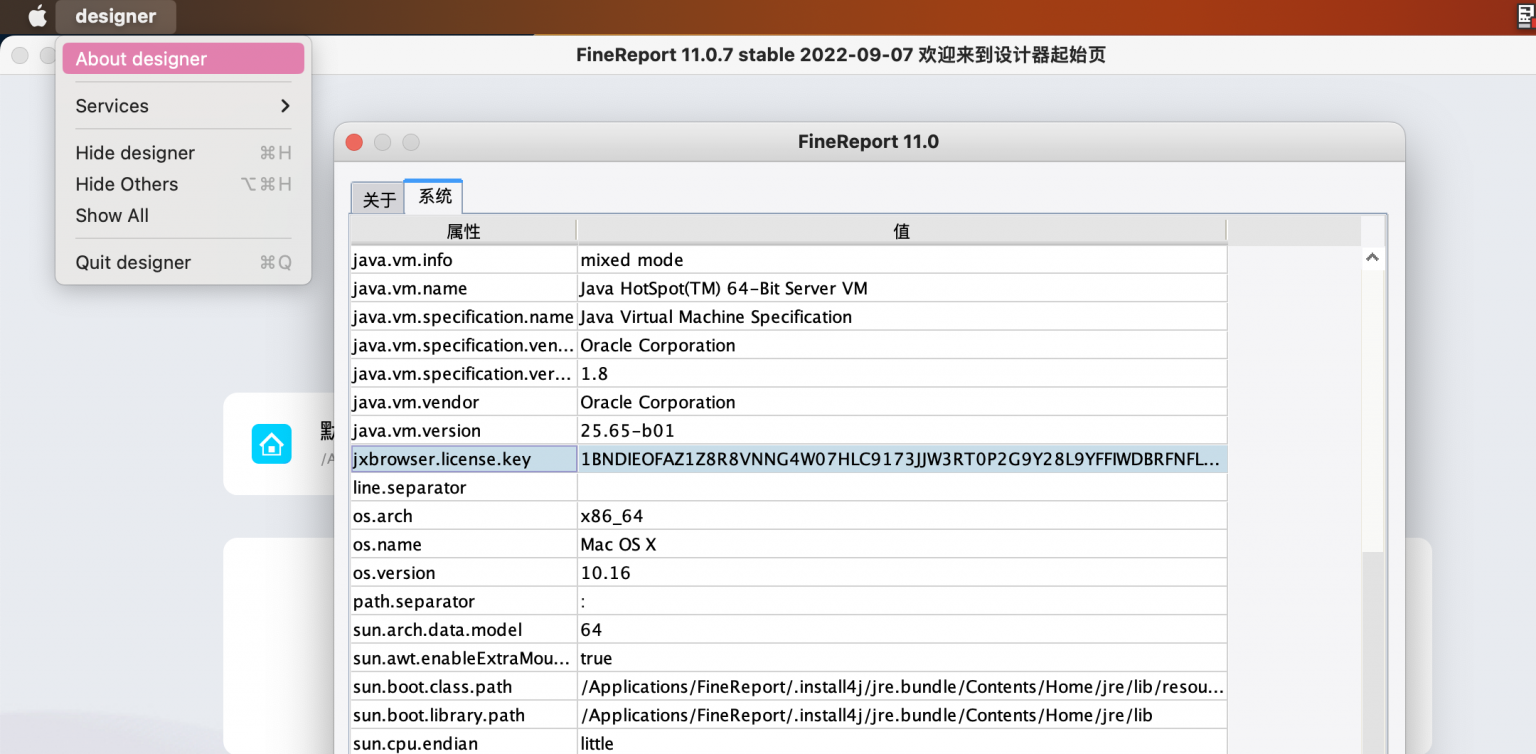Select the 系统 tab
Viewport: 1536px width, 754px height.
432,196
